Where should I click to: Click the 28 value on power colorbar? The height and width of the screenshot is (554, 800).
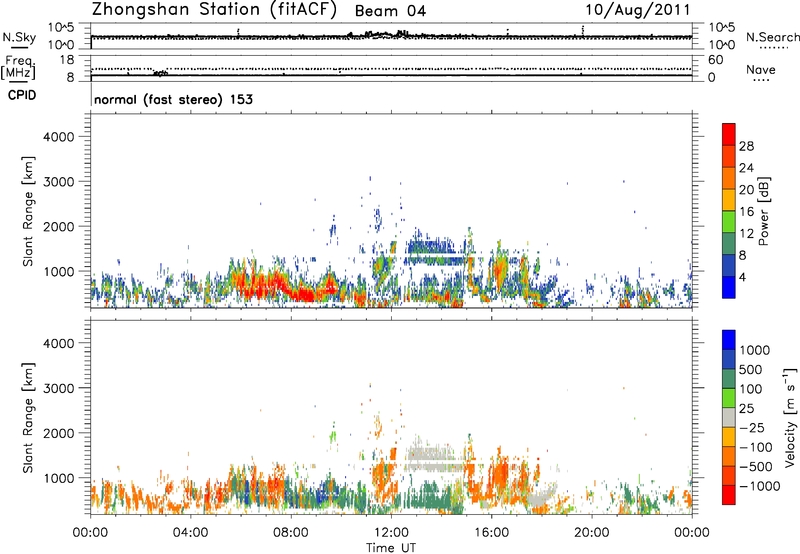(746, 146)
